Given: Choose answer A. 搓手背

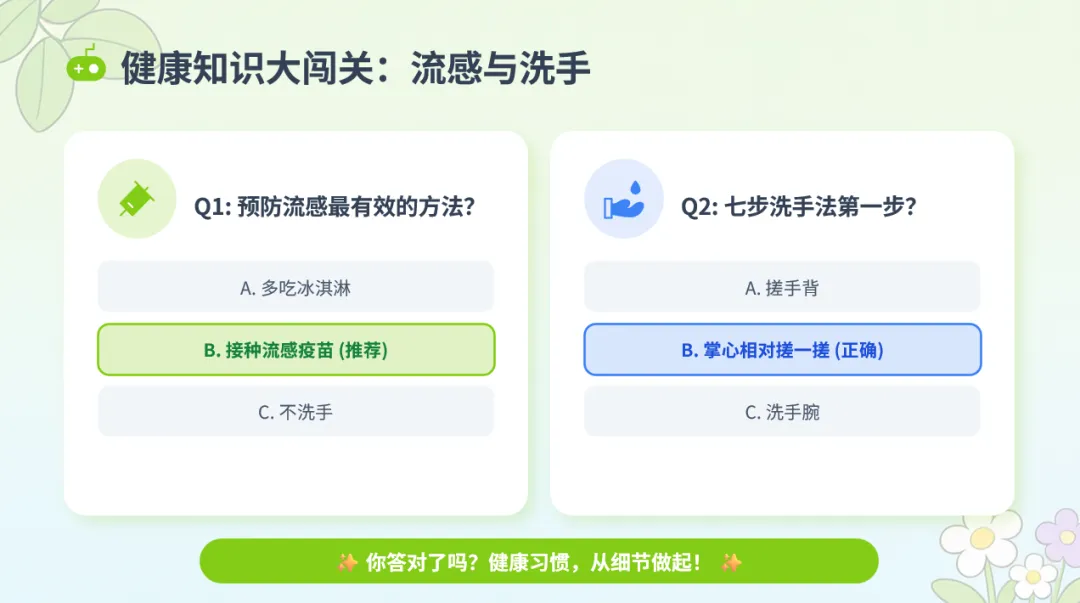Looking at the screenshot, I should (782, 287).
